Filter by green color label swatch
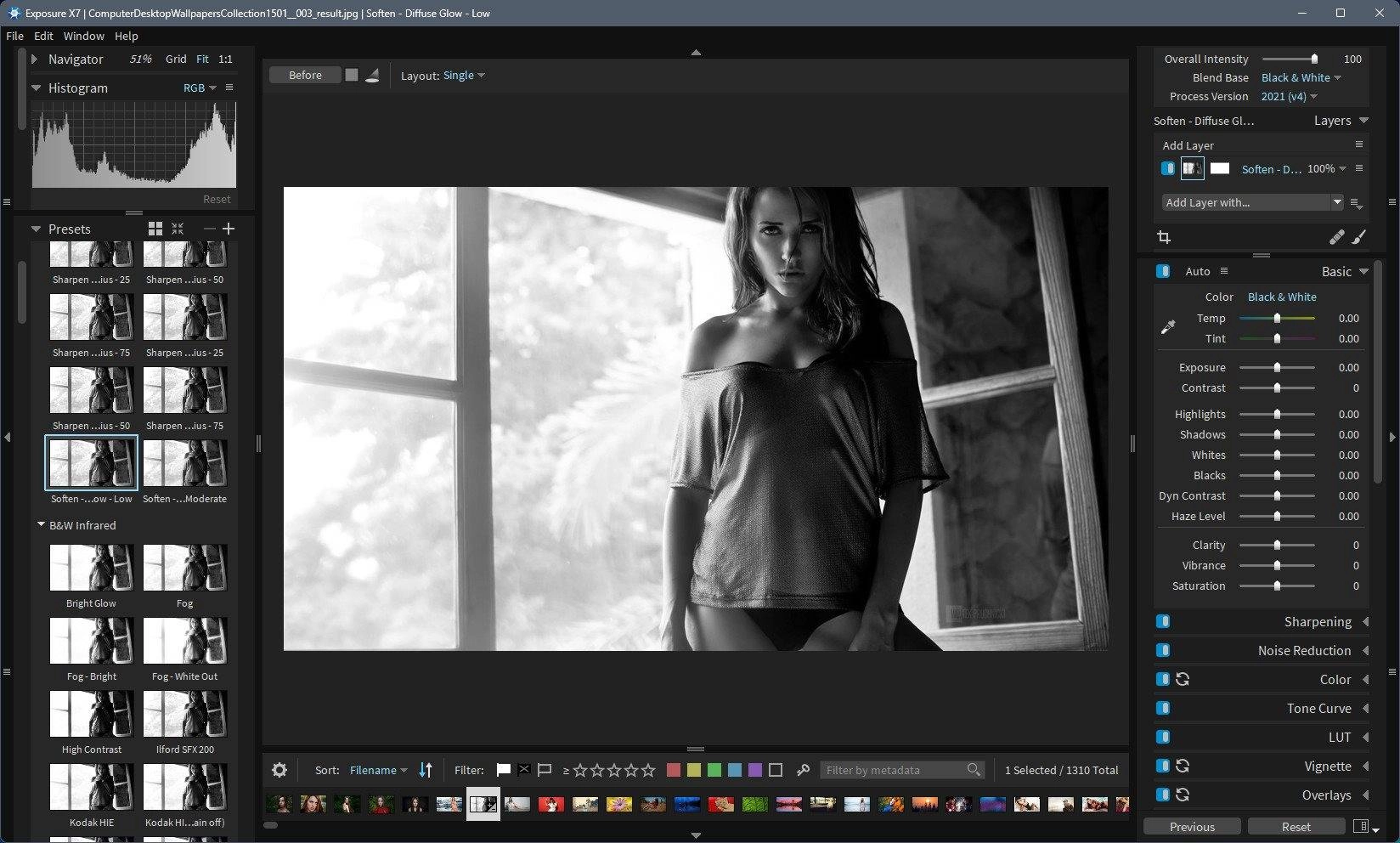The height and width of the screenshot is (843, 1400). (714, 770)
